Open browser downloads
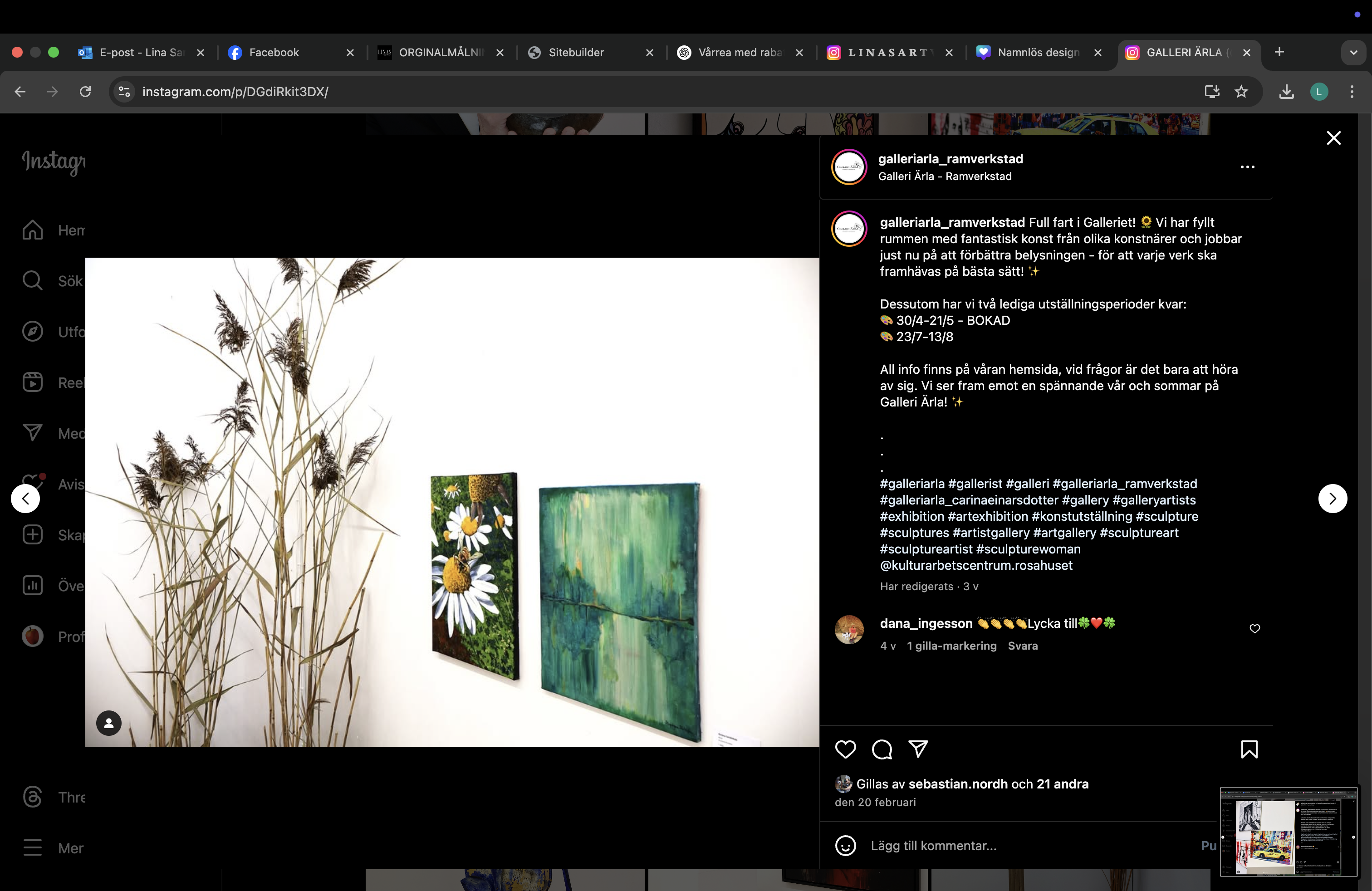This screenshot has width=1372, height=891. pos(1286,92)
